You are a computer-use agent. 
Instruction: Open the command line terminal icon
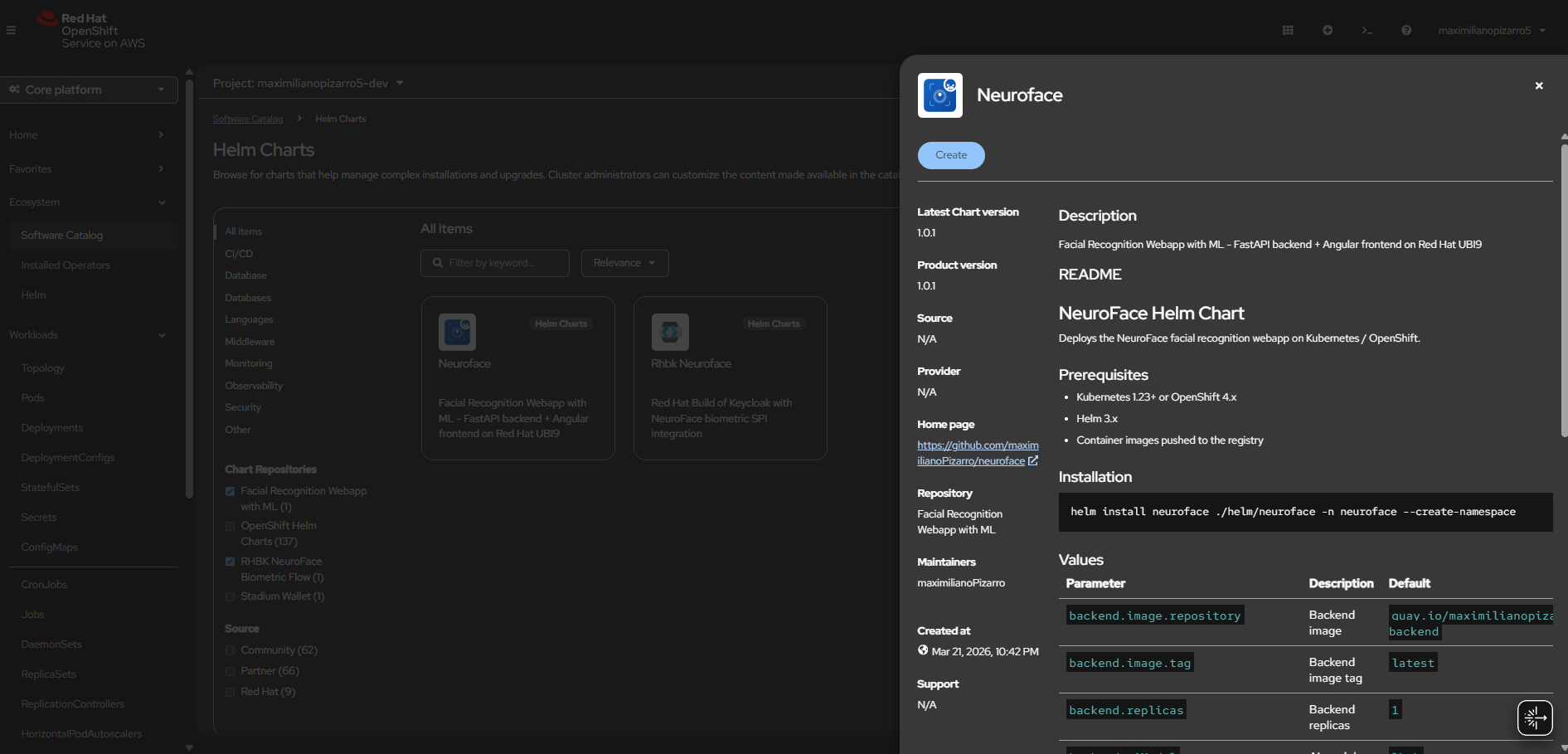(x=1367, y=31)
